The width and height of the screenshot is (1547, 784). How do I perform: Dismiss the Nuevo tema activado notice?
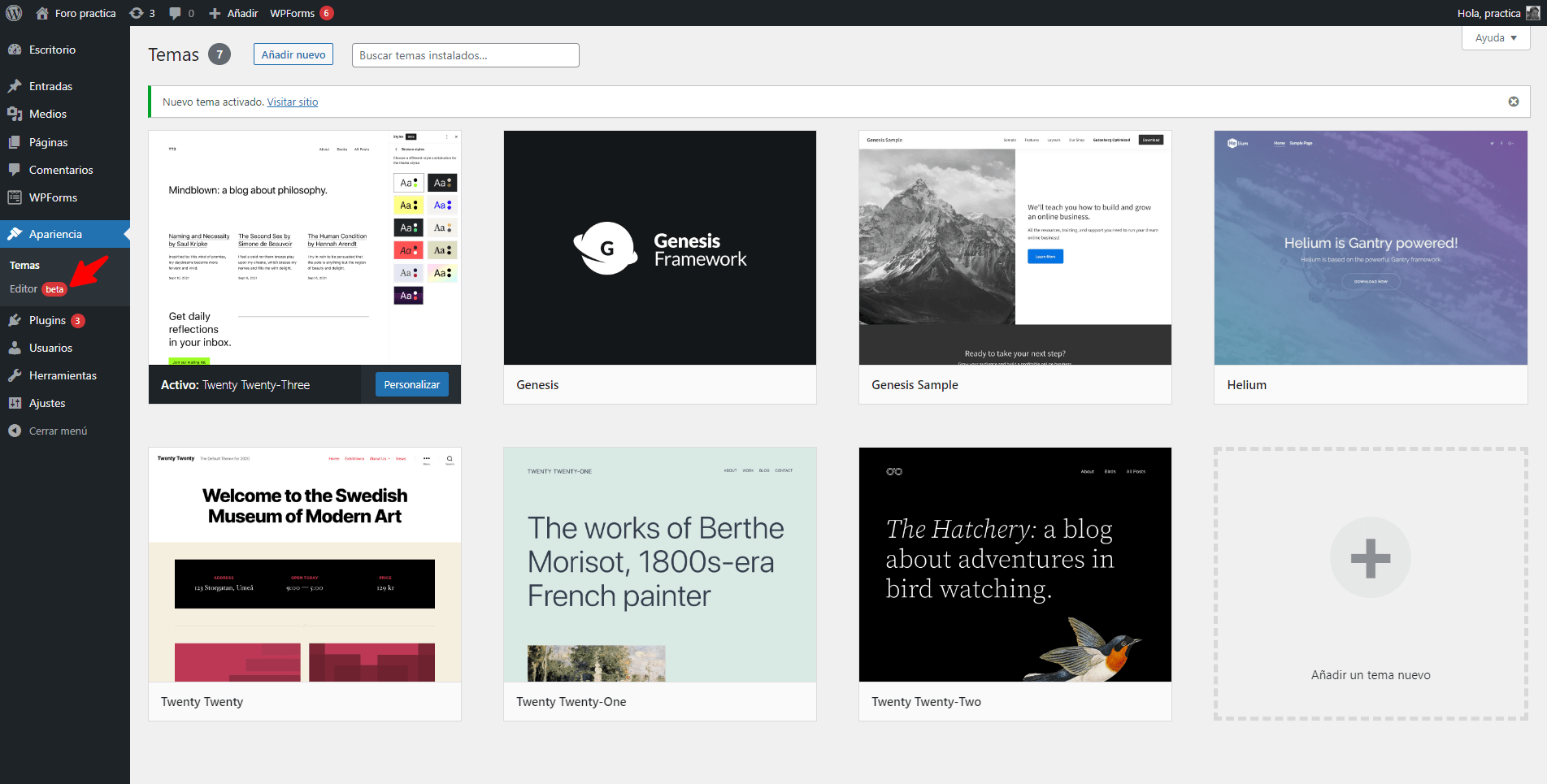click(x=1514, y=102)
